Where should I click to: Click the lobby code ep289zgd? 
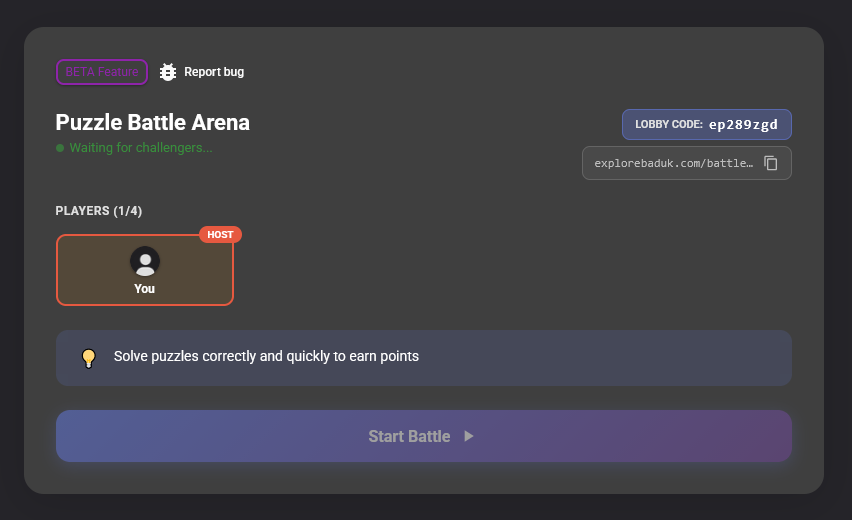(743, 125)
